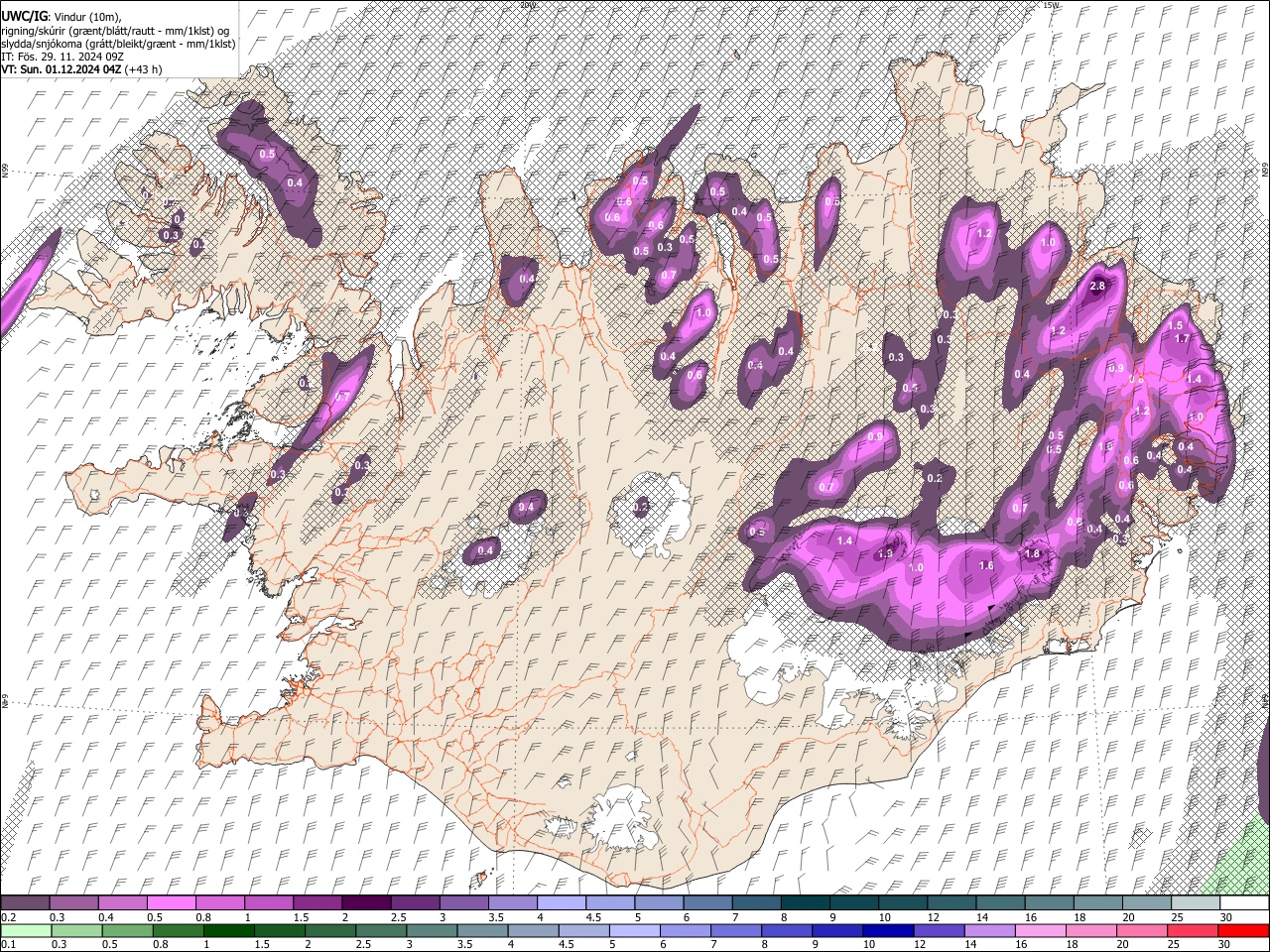The width and height of the screenshot is (1270, 952).
Task: Pick bottom legend swatch between 25 and 30
Action: click(x=1193, y=930)
